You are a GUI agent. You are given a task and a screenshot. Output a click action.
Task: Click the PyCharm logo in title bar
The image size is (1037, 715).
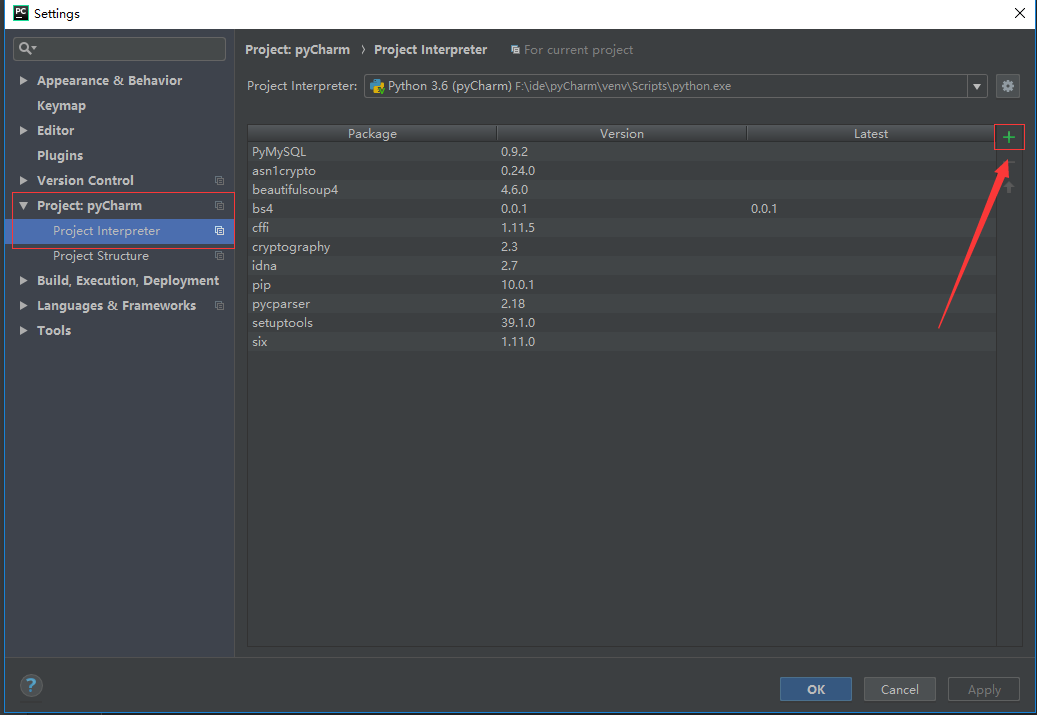click(x=21, y=13)
